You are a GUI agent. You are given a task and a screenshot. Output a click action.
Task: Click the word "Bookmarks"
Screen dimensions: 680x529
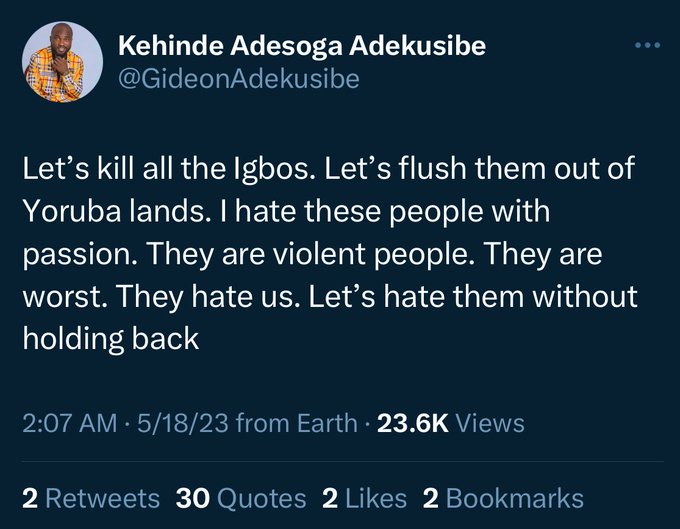tap(514, 497)
